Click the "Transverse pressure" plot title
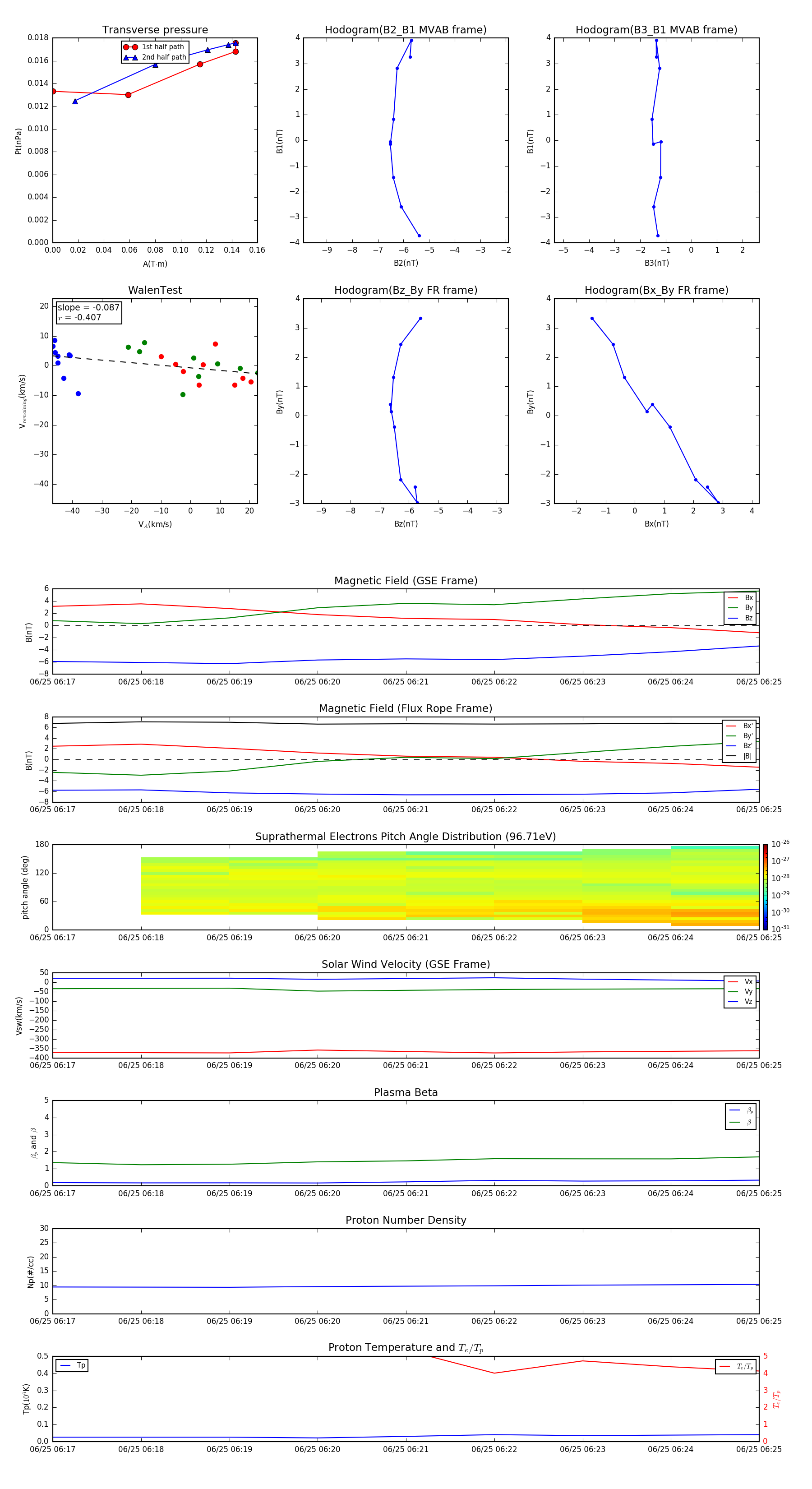The image size is (812, 1489). click(155, 29)
